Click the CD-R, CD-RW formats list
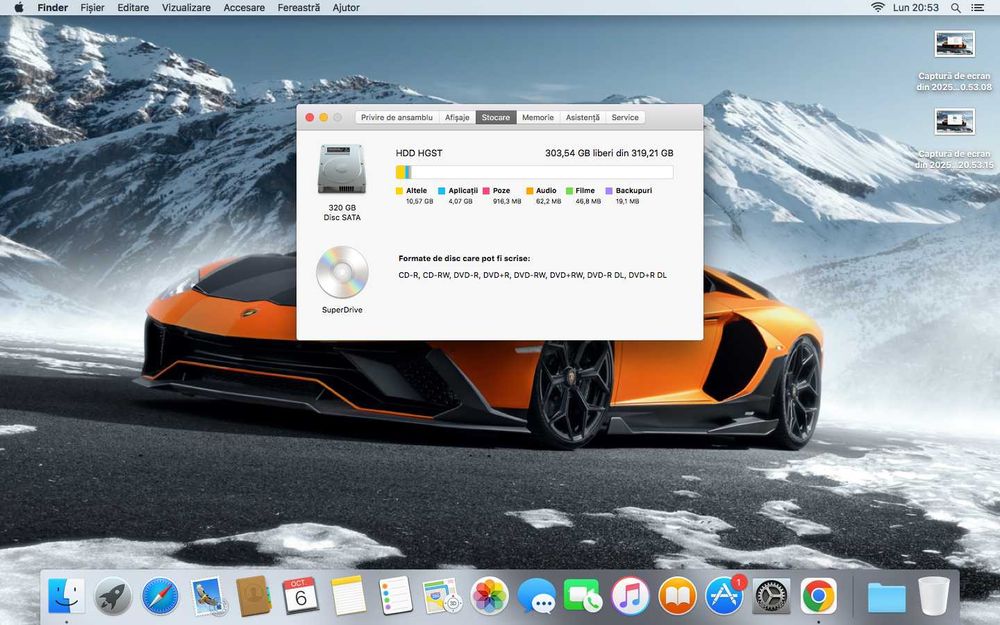The height and width of the screenshot is (625, 1000). point(533,276)
